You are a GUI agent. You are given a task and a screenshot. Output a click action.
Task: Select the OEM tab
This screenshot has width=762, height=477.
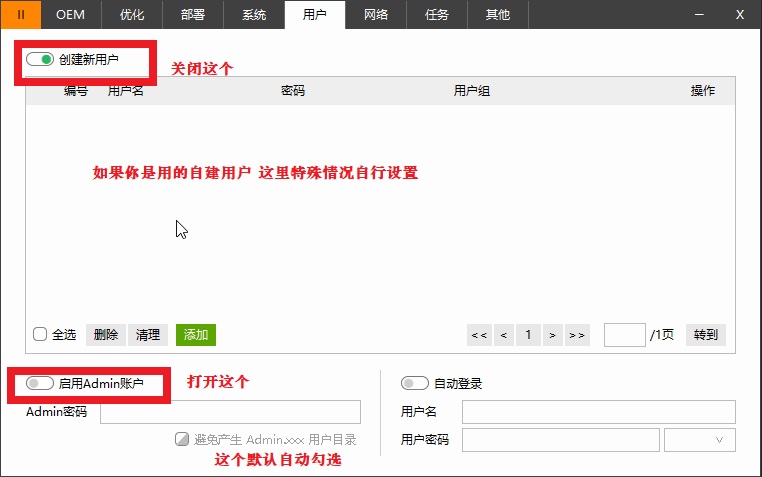tap(70, 15)
